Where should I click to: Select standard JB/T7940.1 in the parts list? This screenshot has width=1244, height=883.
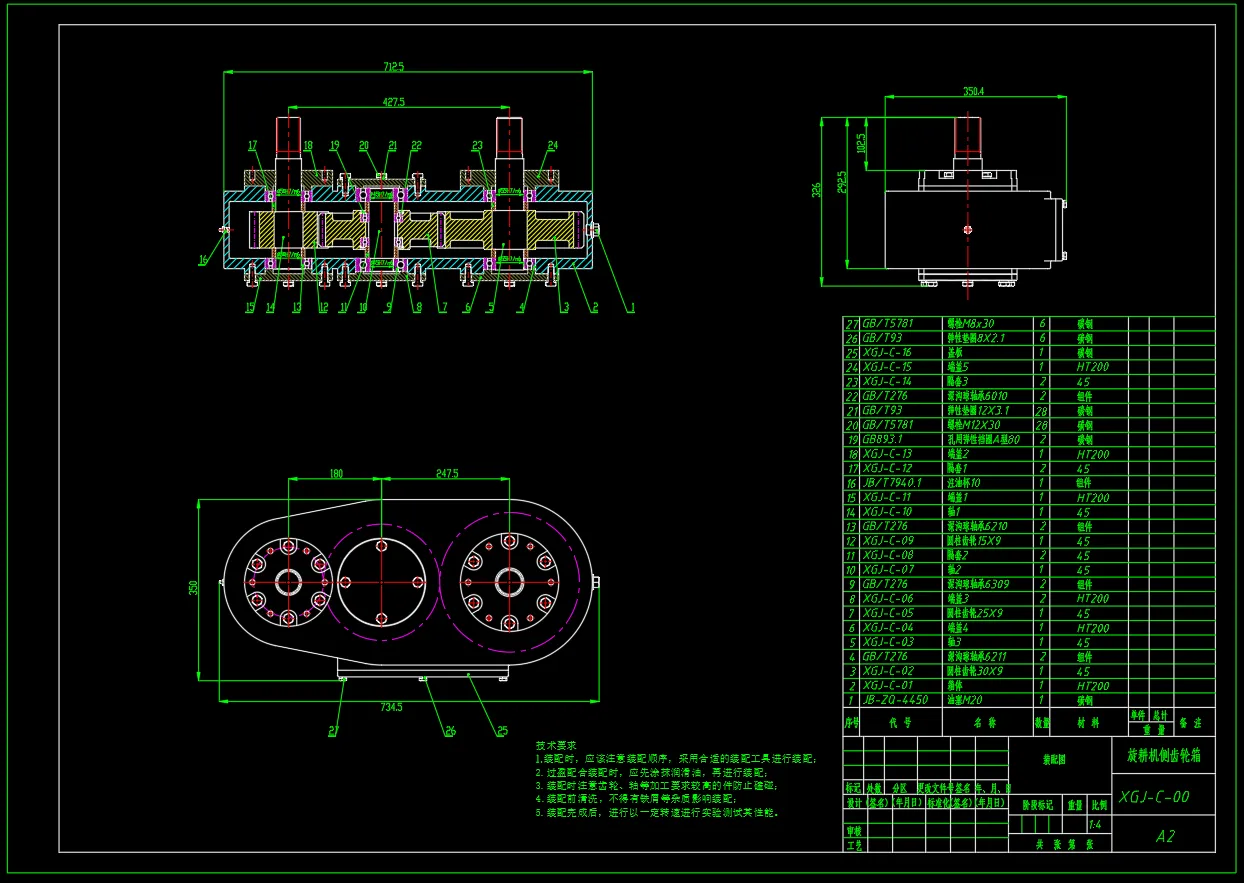point(892,483)
